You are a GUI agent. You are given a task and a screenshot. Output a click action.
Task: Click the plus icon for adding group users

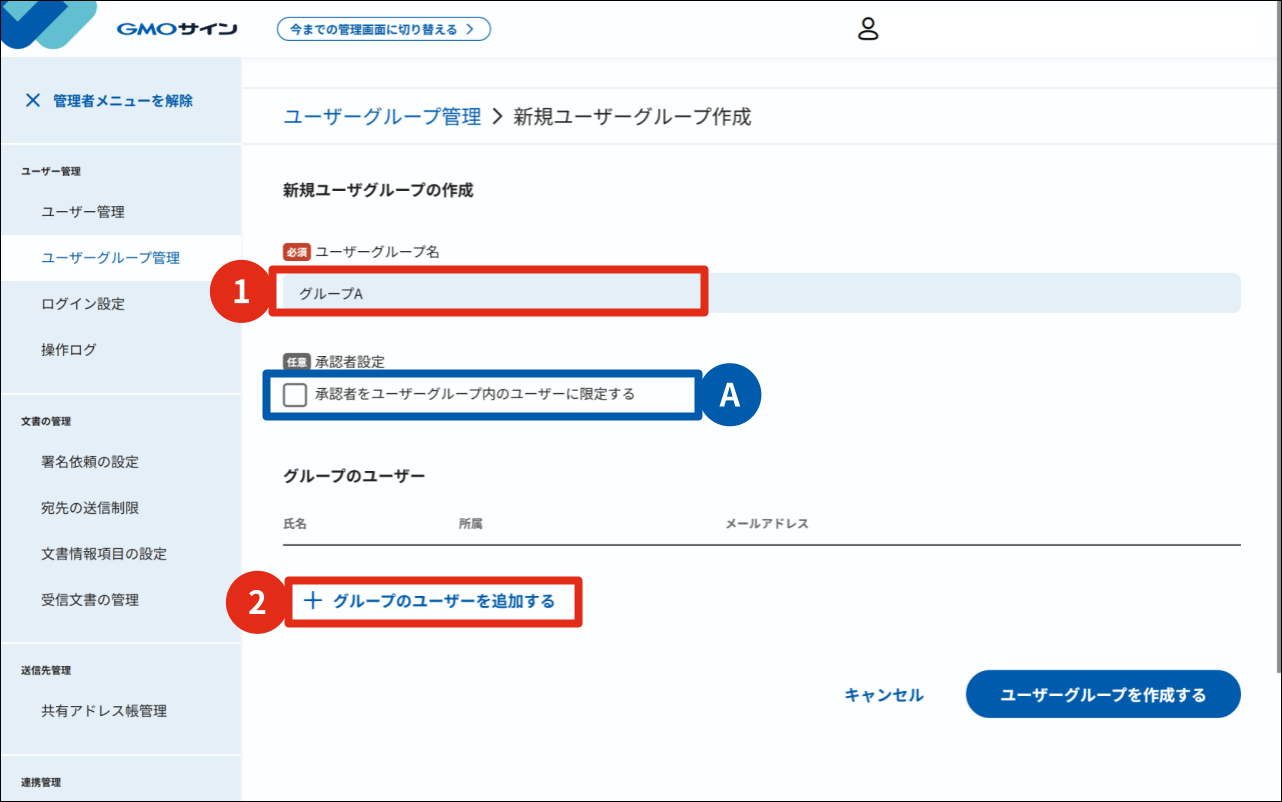pos(313,601)
